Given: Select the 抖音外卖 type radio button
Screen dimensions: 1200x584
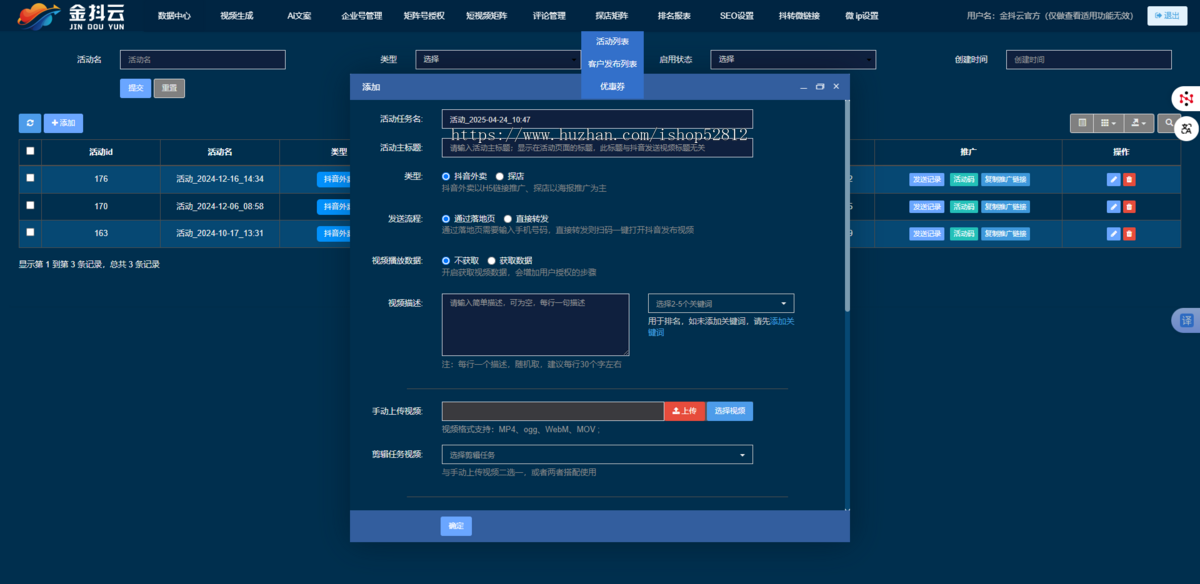Looking at the screenshot, I should (x=446, y=176).
